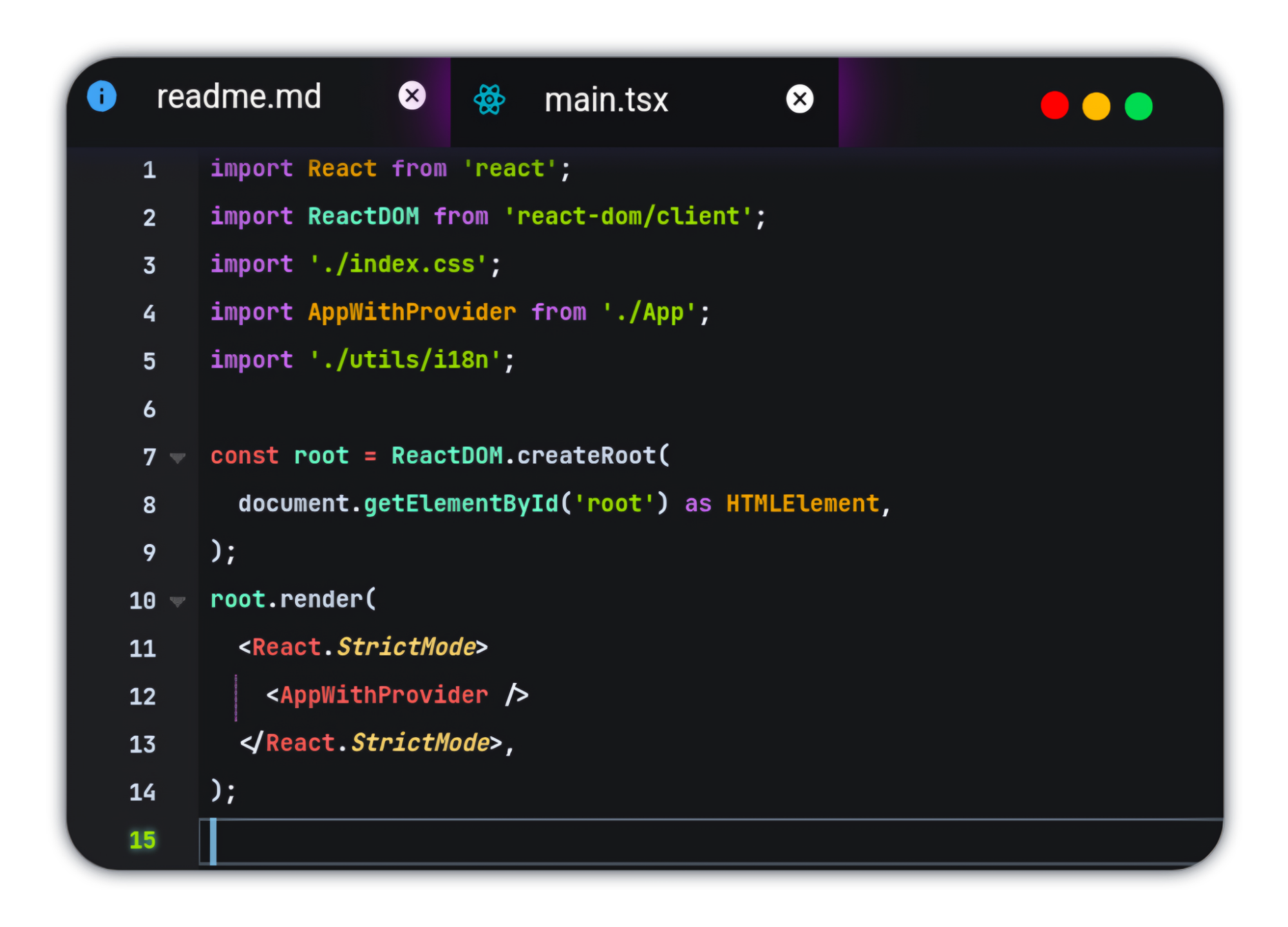Click the yellow window dot
This screenshot has width=1288, height=927.
(1096, 106)
